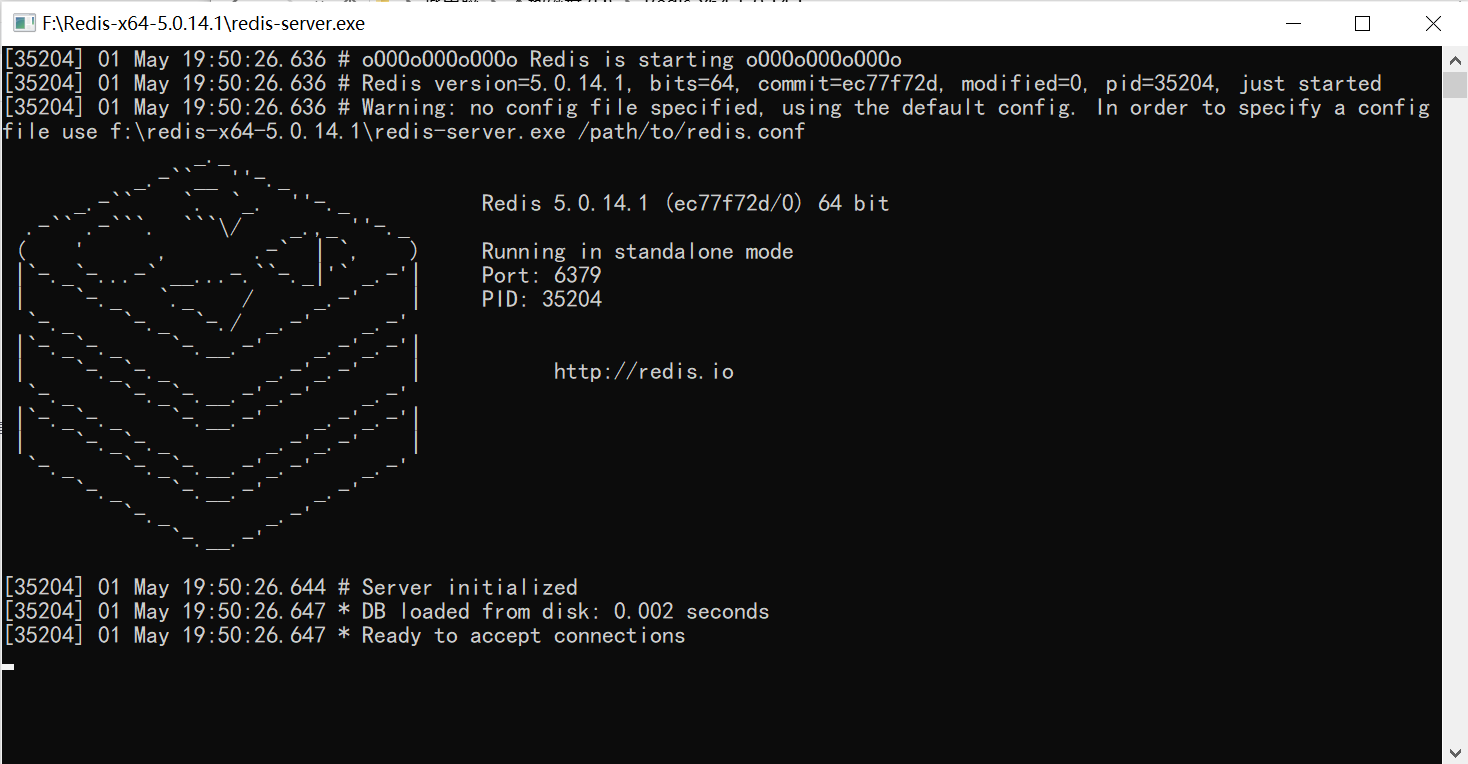This screenshot has width=1468, height=764.
Task: Maximize the Redis server console window
Action: tap(1362, 22)
